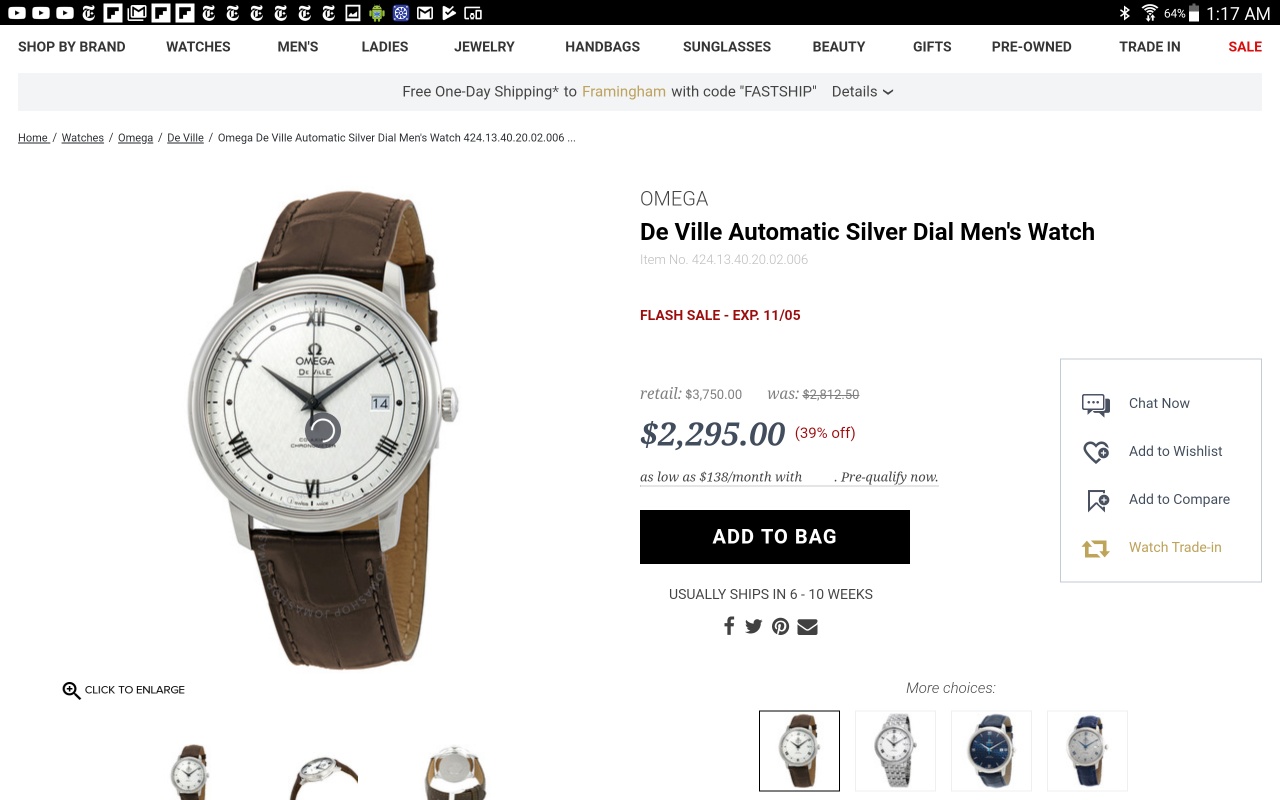Share the watch on Facebook

coord(729,626)
